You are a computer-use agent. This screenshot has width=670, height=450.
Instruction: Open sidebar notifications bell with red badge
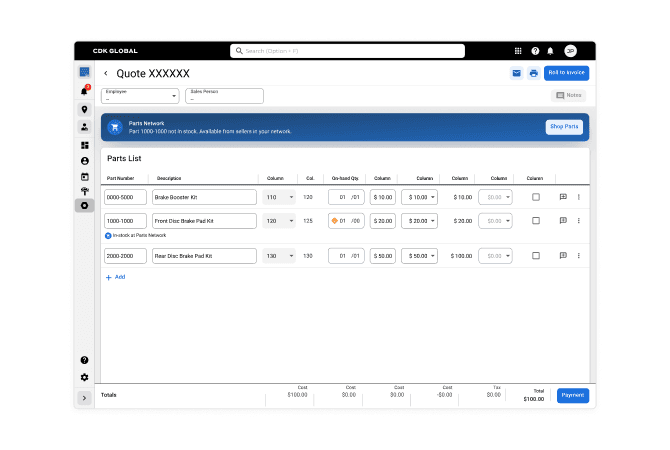[85, 91]
